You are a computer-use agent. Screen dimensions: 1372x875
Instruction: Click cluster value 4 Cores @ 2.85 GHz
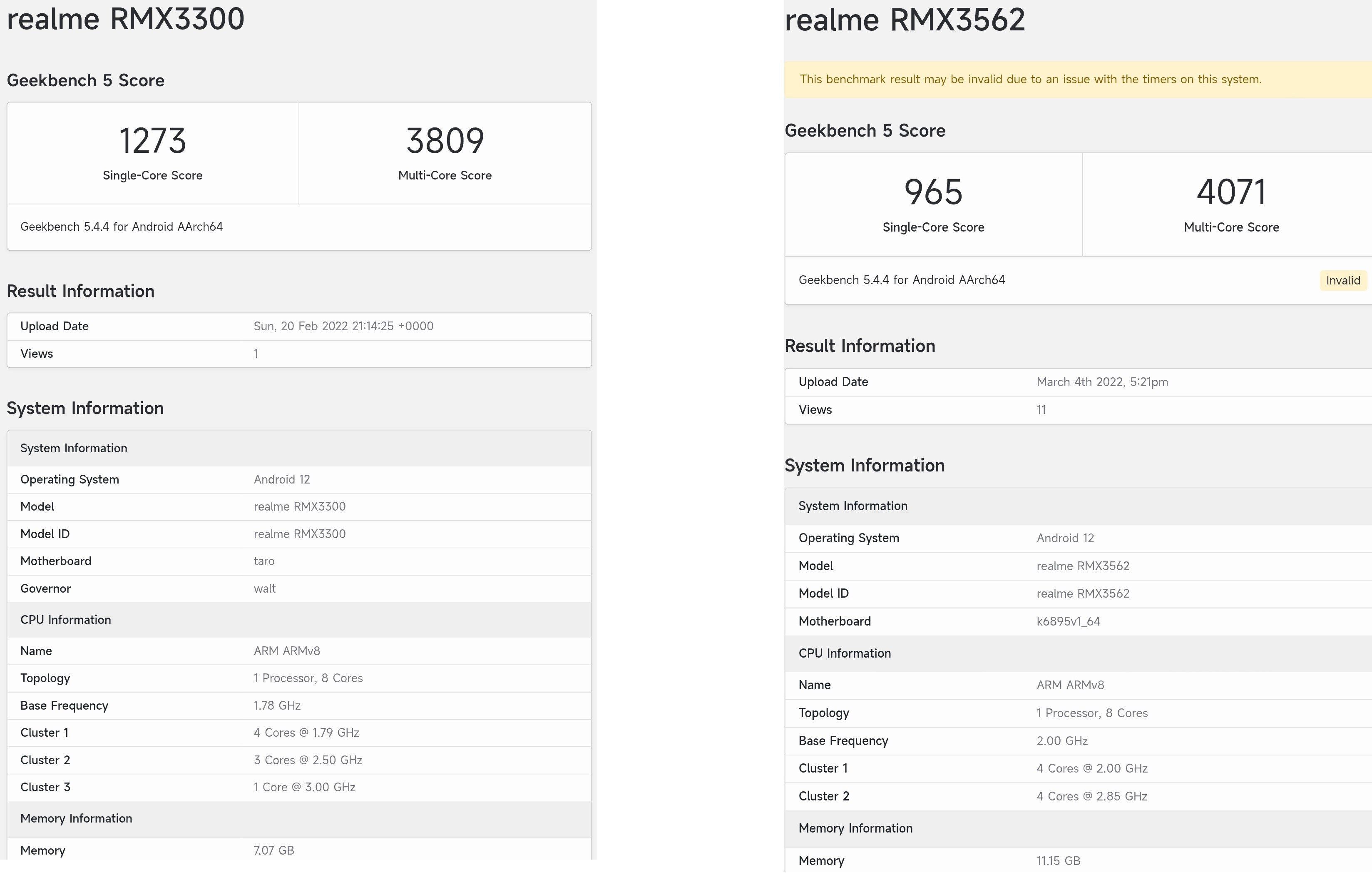click(x=1092, y=796)
